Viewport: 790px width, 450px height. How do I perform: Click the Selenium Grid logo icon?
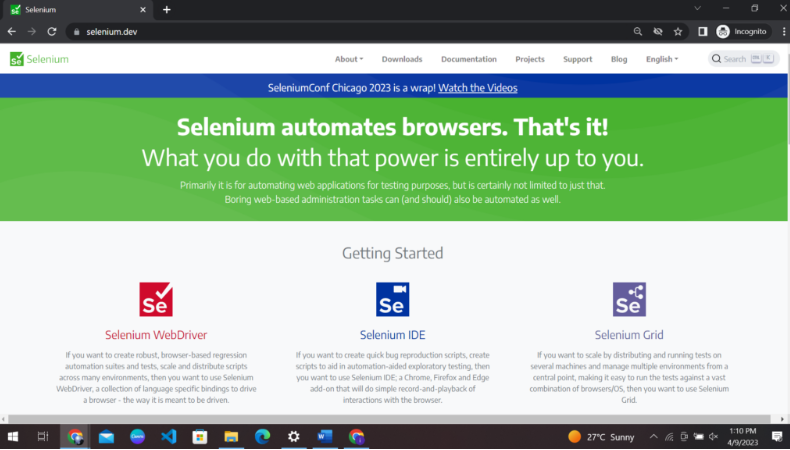[x=629, y=299]
